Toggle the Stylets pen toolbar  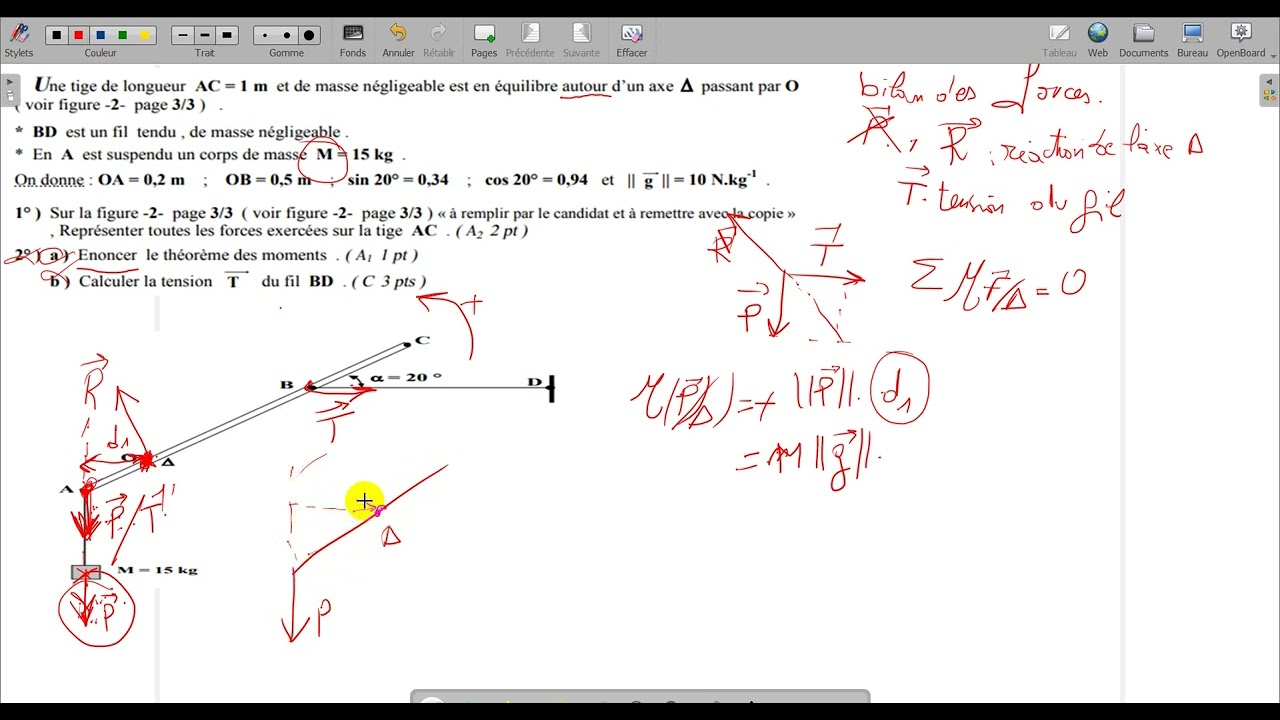[x=18, y=40]
